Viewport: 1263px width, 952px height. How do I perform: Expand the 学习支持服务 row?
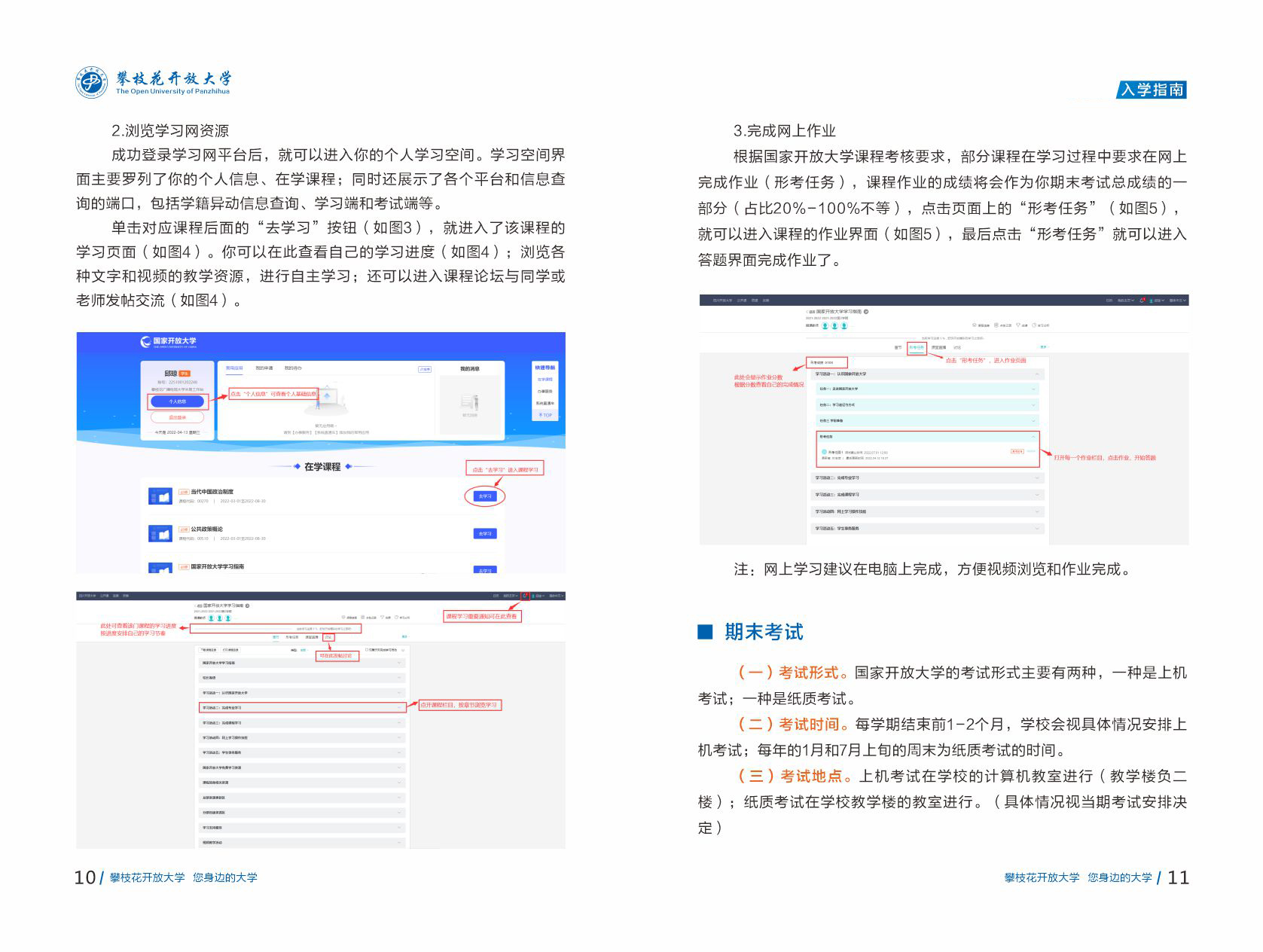coord(302,828)
